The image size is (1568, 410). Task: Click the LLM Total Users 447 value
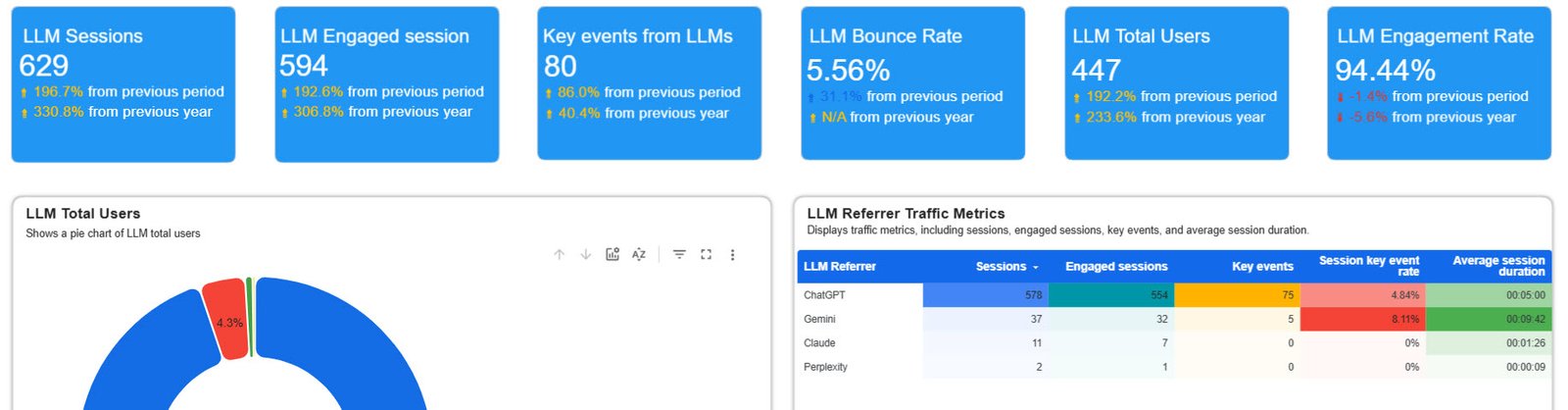pyautogui.click(x=1096, y=71)
